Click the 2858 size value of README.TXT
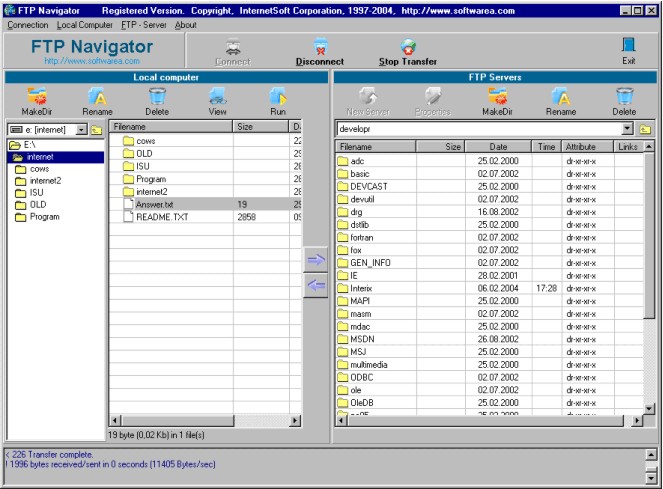Screen dimensions: 663x489 pyautogui.click(x=247, y=217)
